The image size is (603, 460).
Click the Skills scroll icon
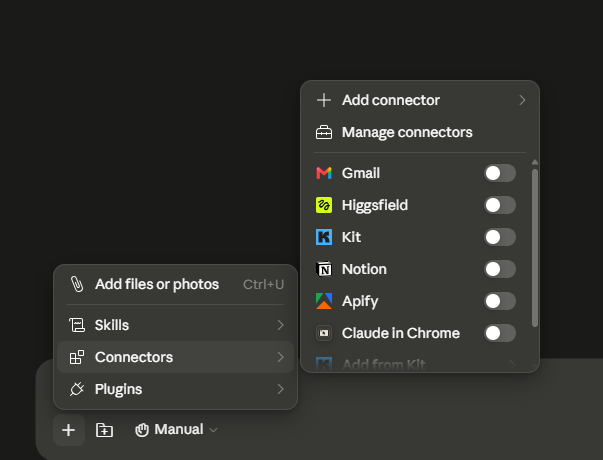click(77, 325)
